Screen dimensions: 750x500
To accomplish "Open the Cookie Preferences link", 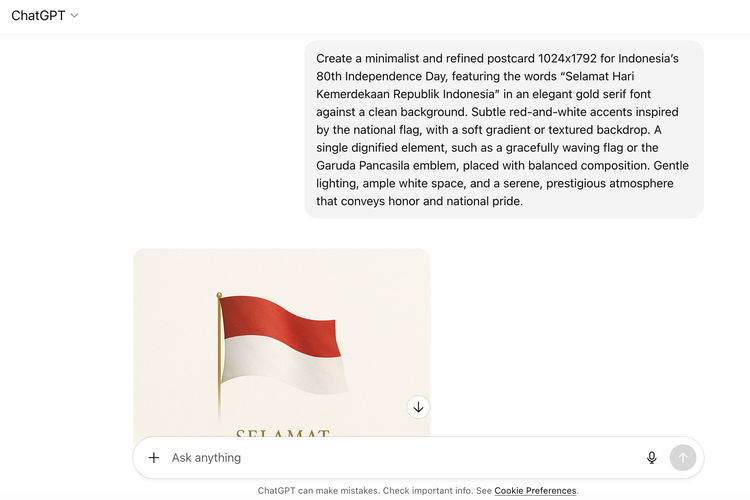I will click(x=535, y=491).
